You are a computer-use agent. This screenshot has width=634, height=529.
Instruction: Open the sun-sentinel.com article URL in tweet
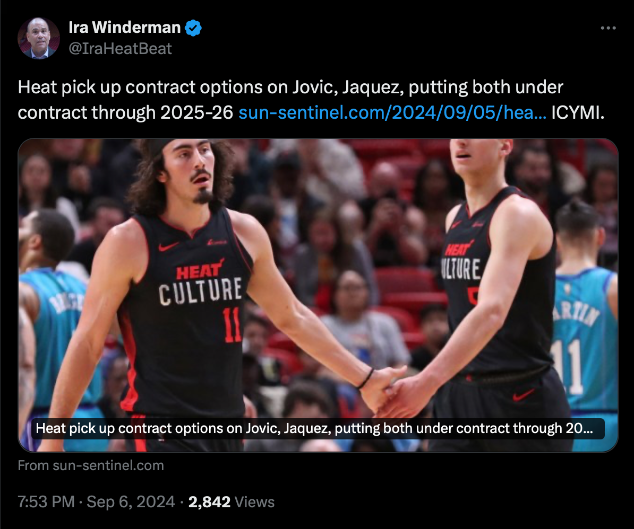pyautogui.click(x=392, y=112)
